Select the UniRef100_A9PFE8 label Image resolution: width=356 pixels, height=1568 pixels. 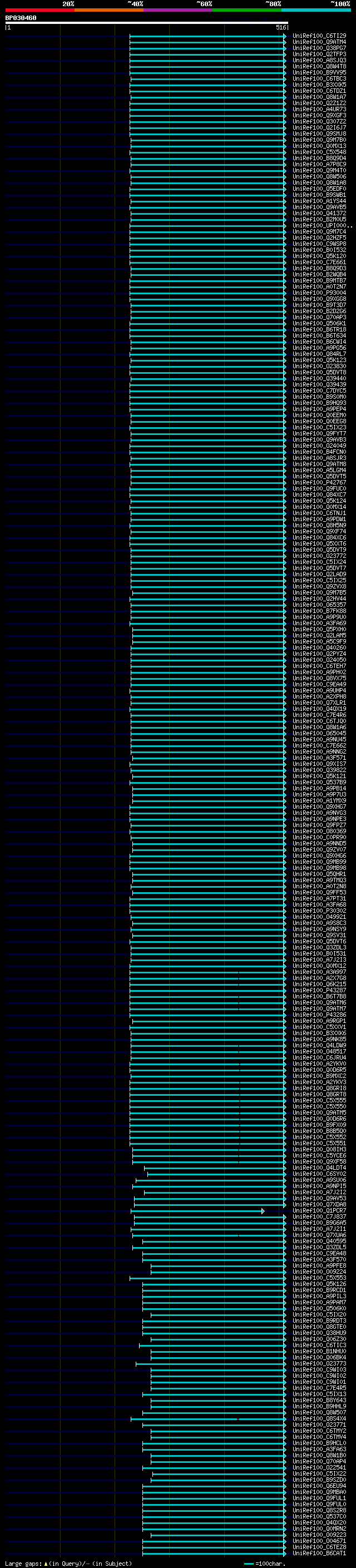319,1265
